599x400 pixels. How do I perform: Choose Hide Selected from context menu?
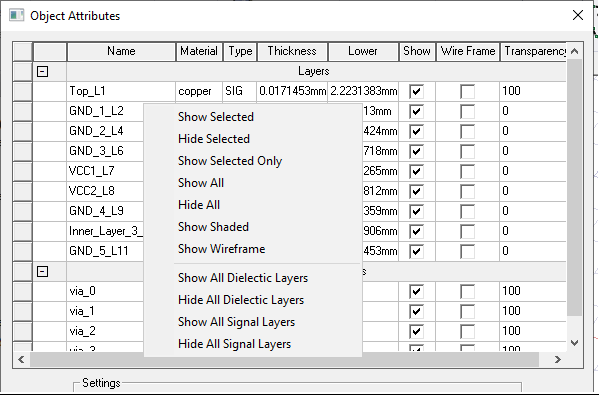point(253,139)
